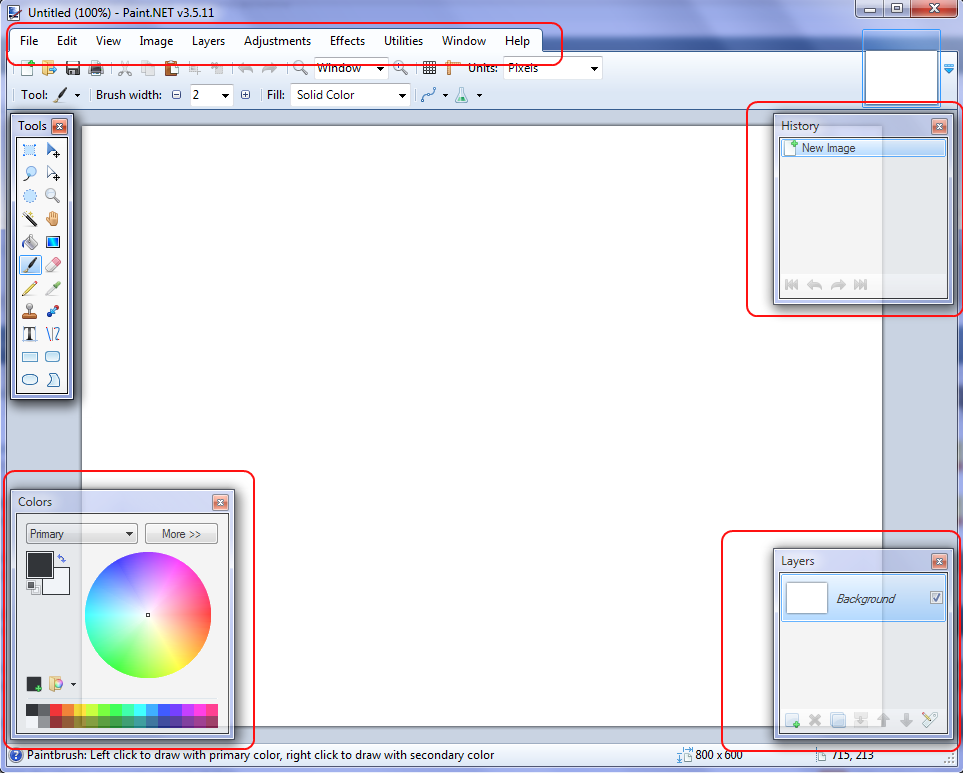This screenshot has height=773, width=963.
Task: Decrease brush width with minus button
Action: click(177, 95)
